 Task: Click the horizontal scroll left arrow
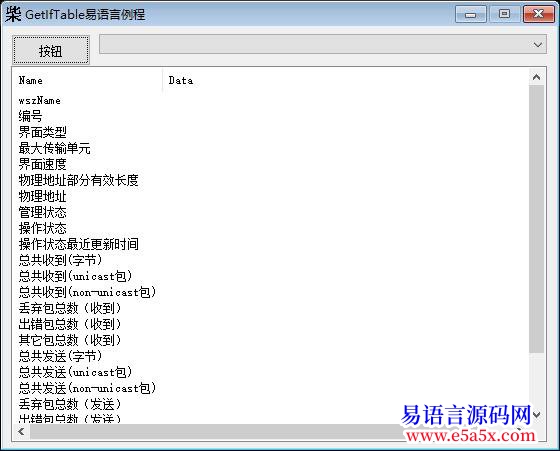[x=21, y=431]
